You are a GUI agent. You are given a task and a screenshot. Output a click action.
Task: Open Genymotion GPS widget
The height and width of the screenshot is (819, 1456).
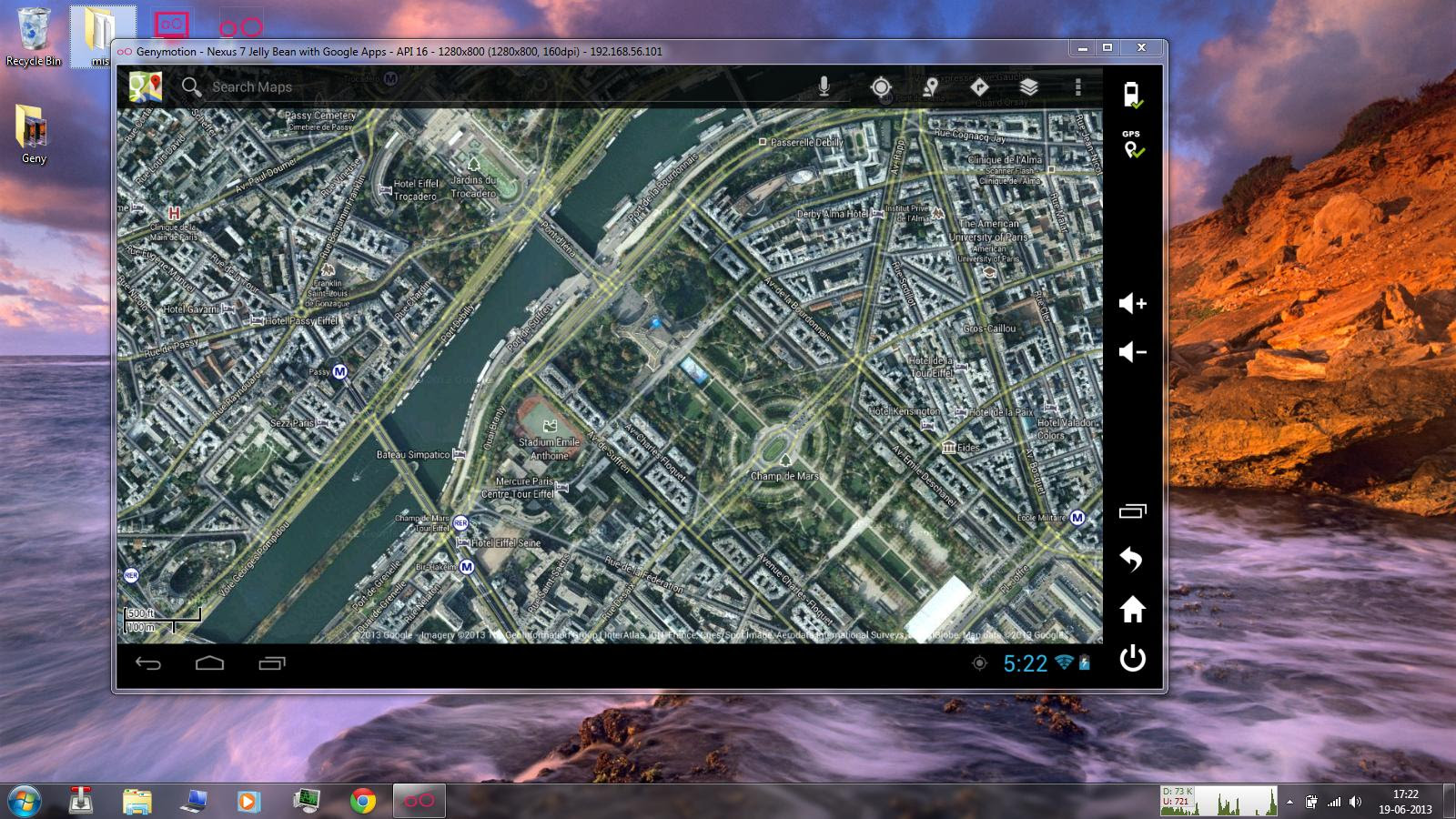[x=1132, y=145]
